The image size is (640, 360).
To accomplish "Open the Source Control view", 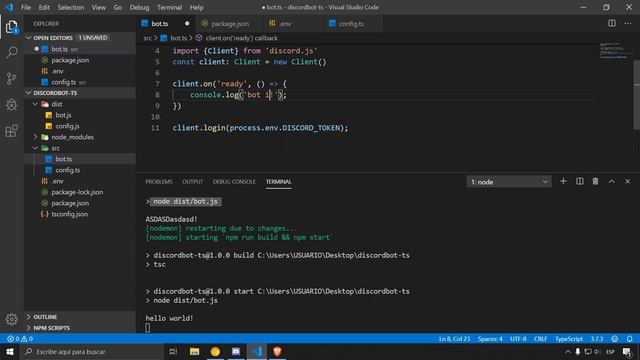I will pyautogui.click(x=12, y=78).
